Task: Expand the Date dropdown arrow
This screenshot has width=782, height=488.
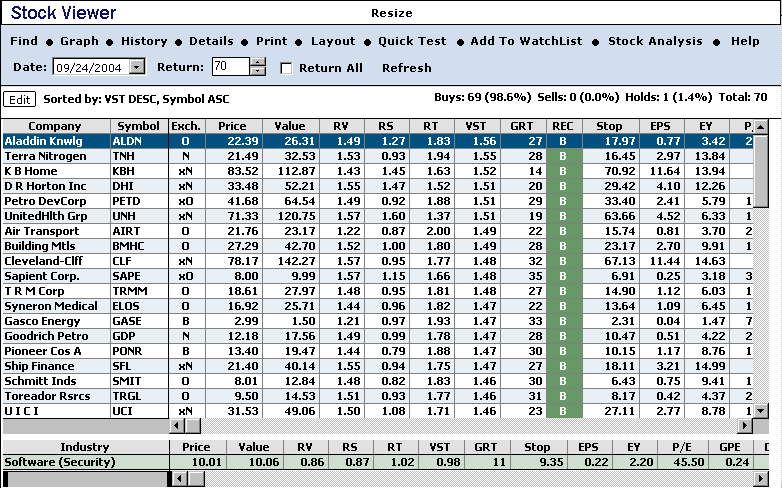Action: 137,67
